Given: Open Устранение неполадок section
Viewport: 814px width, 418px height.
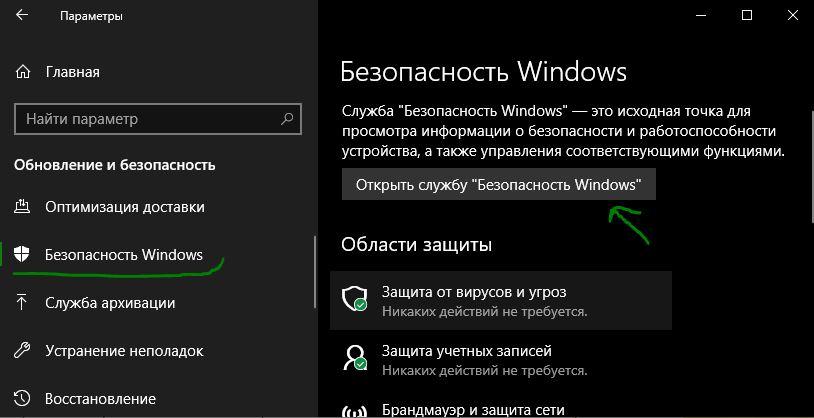Looking at the screenshot, I should coord(124,351).
